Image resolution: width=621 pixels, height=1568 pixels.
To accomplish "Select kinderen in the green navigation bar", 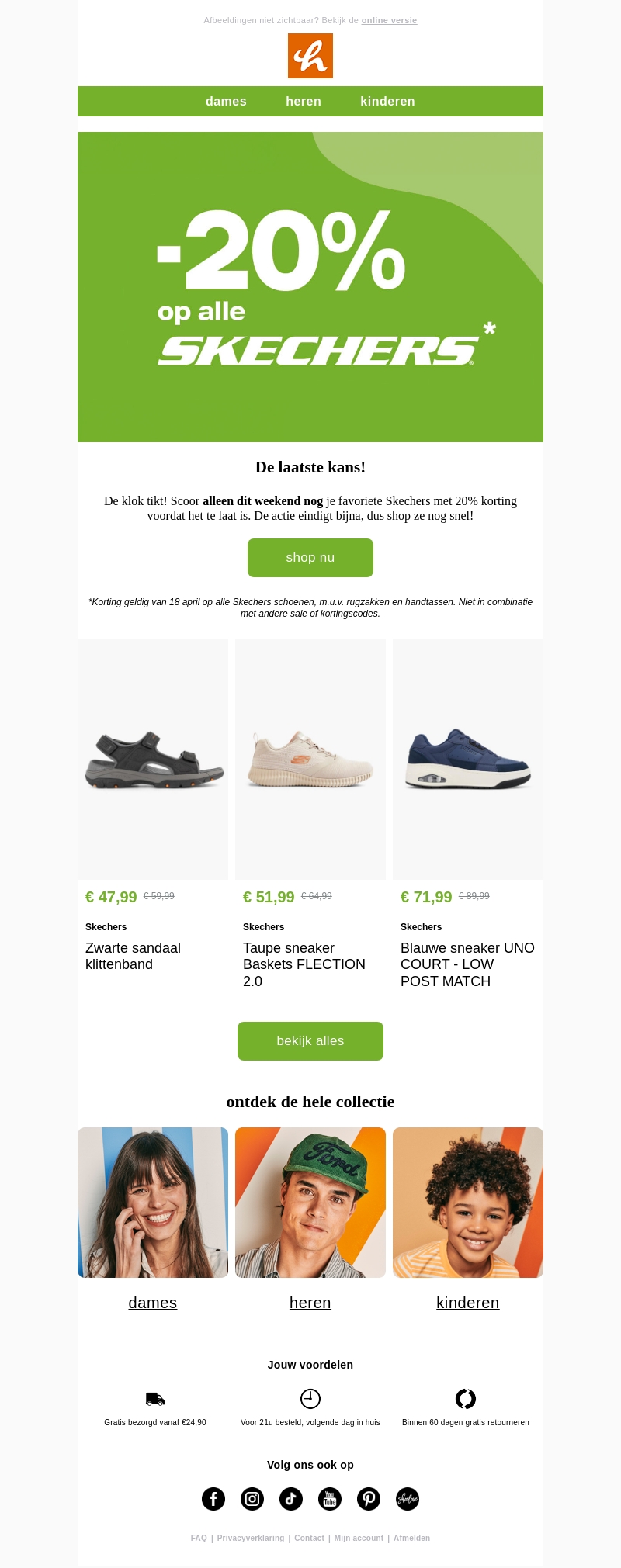I will point(387,102).
